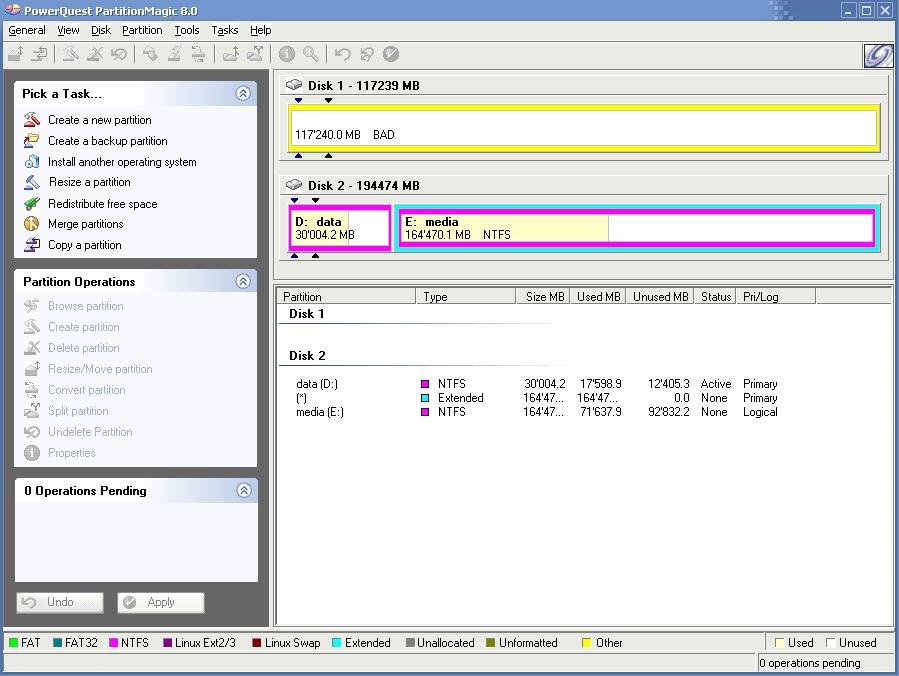Choose Create a new partition

(x=100, y=120)
